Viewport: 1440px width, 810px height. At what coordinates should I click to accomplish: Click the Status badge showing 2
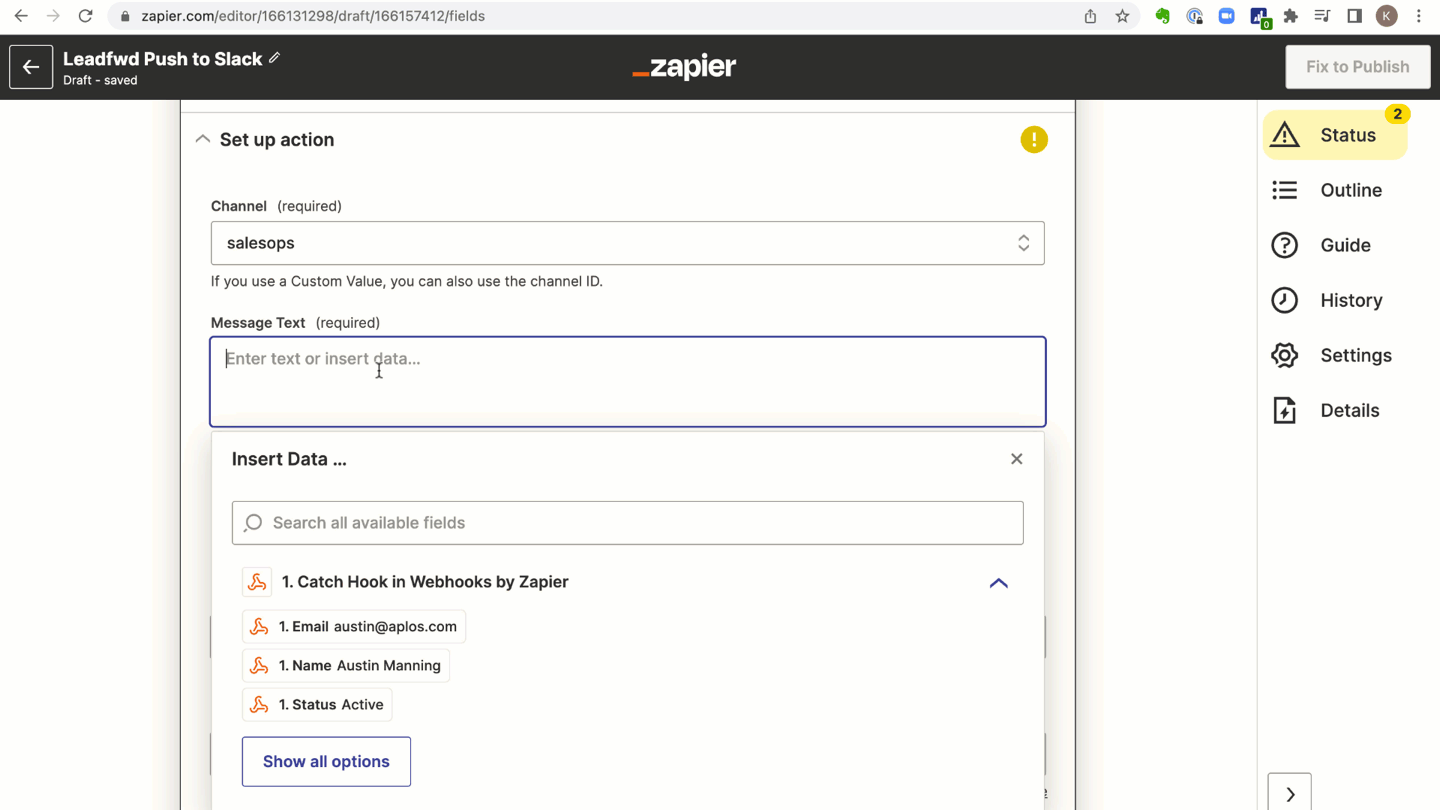point(1397,114)
